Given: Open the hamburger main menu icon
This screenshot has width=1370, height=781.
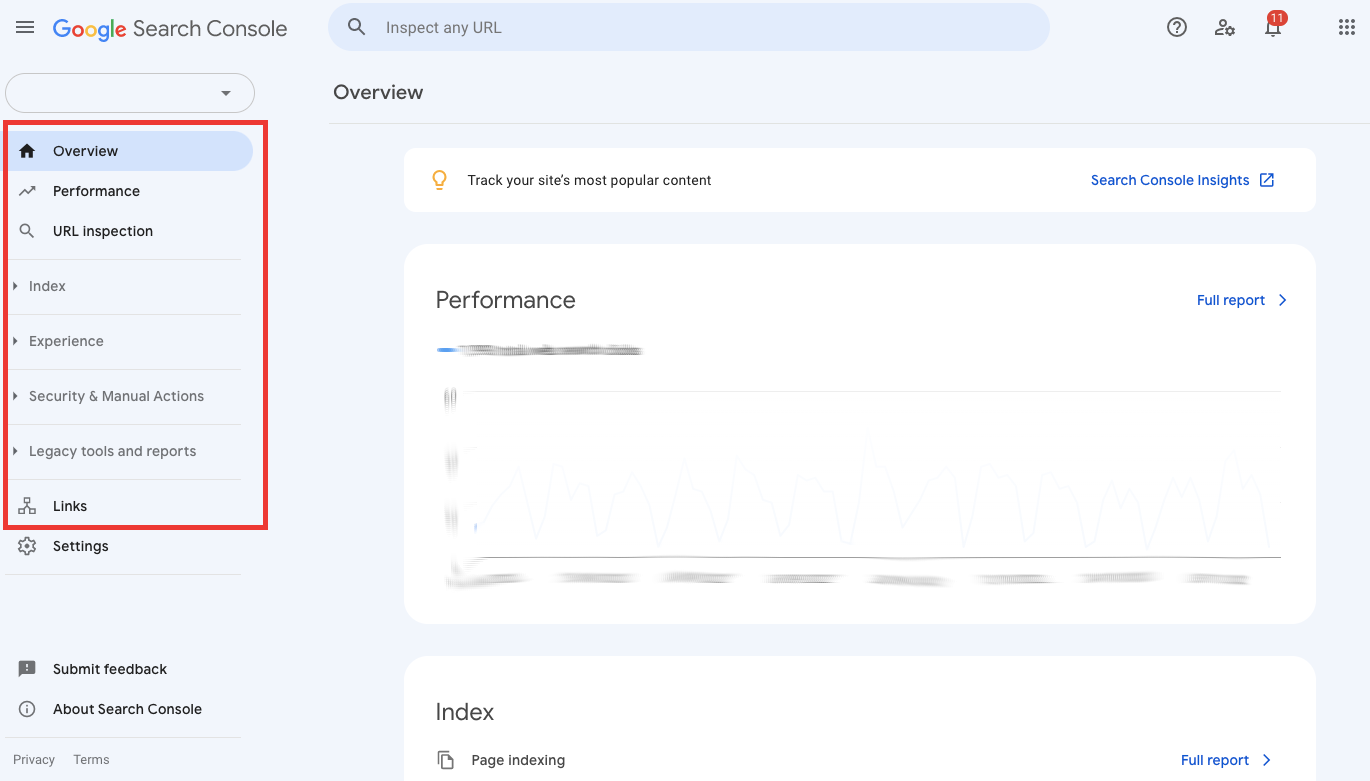Looking at the screenshot, I should pyautogui.click(x=25, y=28).
